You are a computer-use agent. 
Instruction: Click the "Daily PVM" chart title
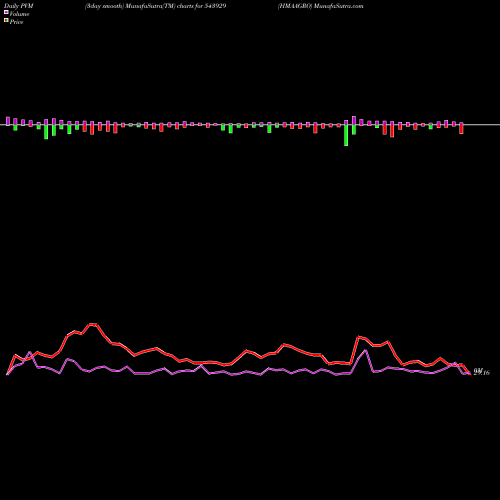click(19, 6)
